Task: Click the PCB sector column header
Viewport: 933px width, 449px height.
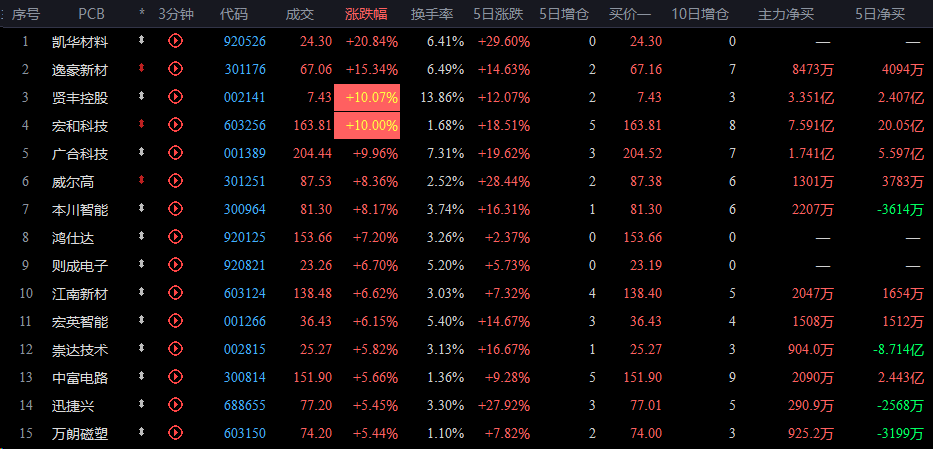Action: click(92, 14)
